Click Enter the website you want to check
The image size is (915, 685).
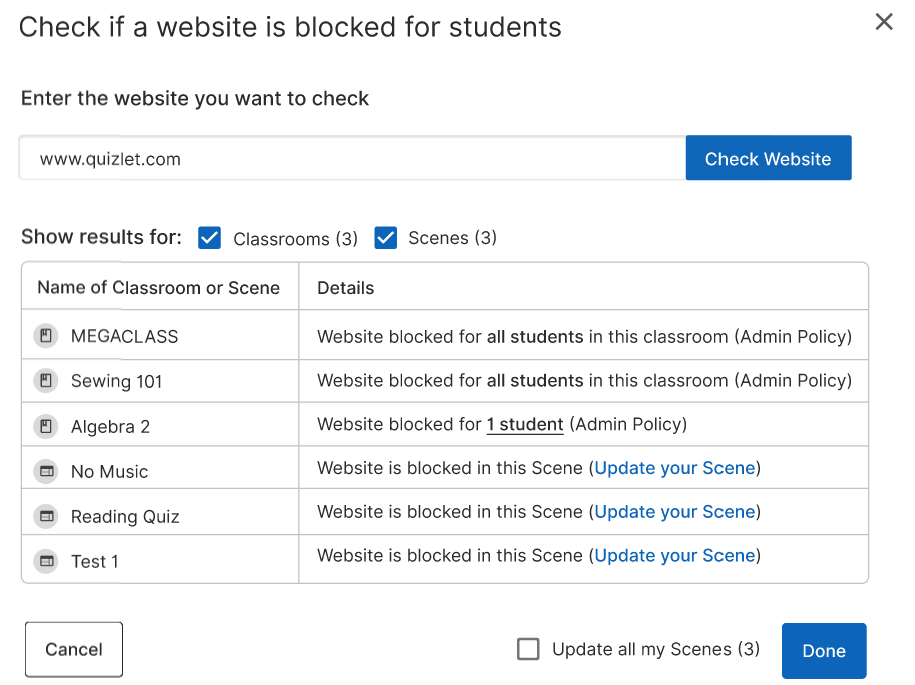pyautogui.click(x=195, y=98)
